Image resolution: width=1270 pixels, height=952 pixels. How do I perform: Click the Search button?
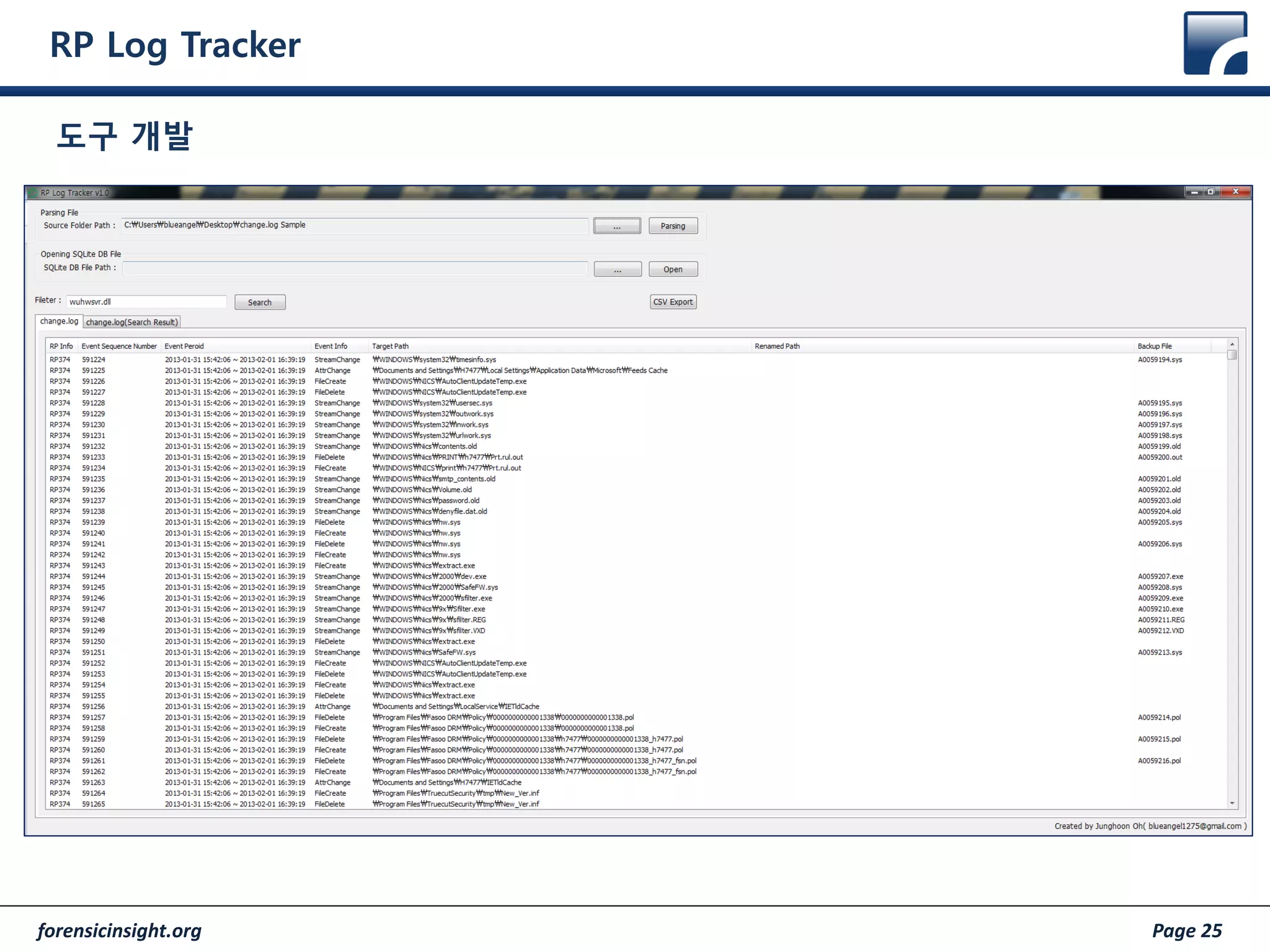click(260, 302)
